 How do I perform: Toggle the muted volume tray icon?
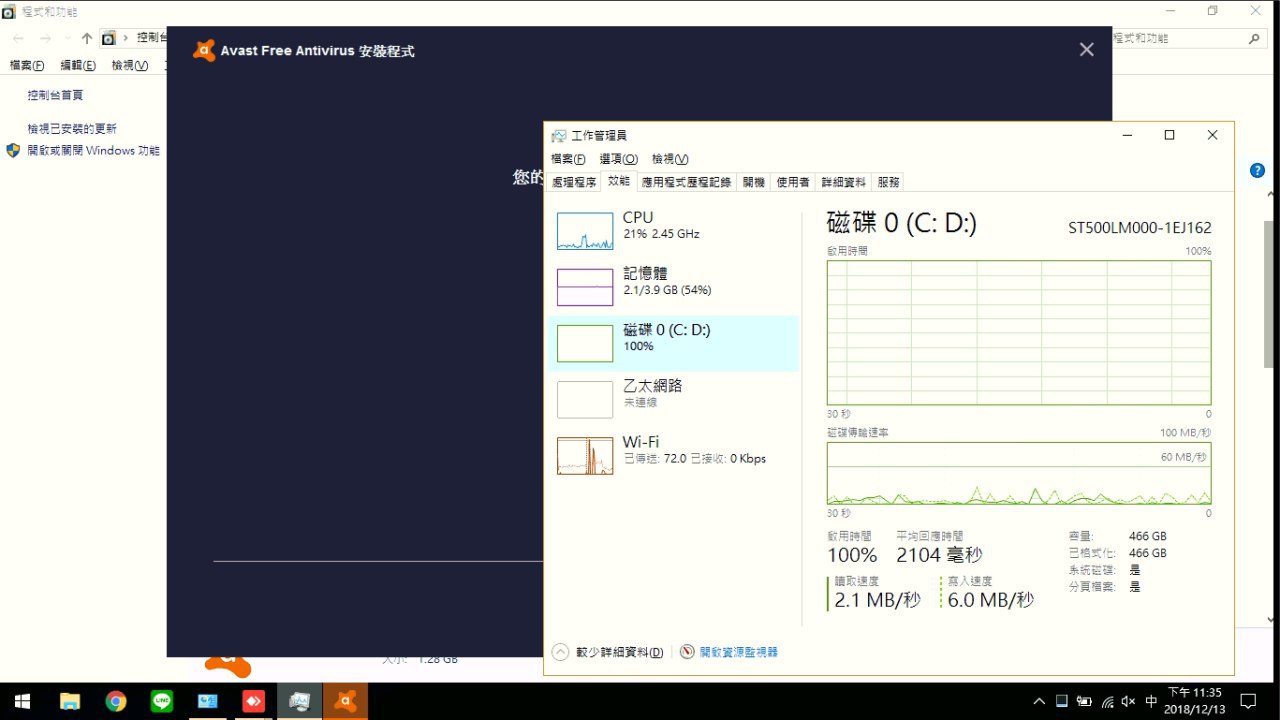coord(1128,701)
